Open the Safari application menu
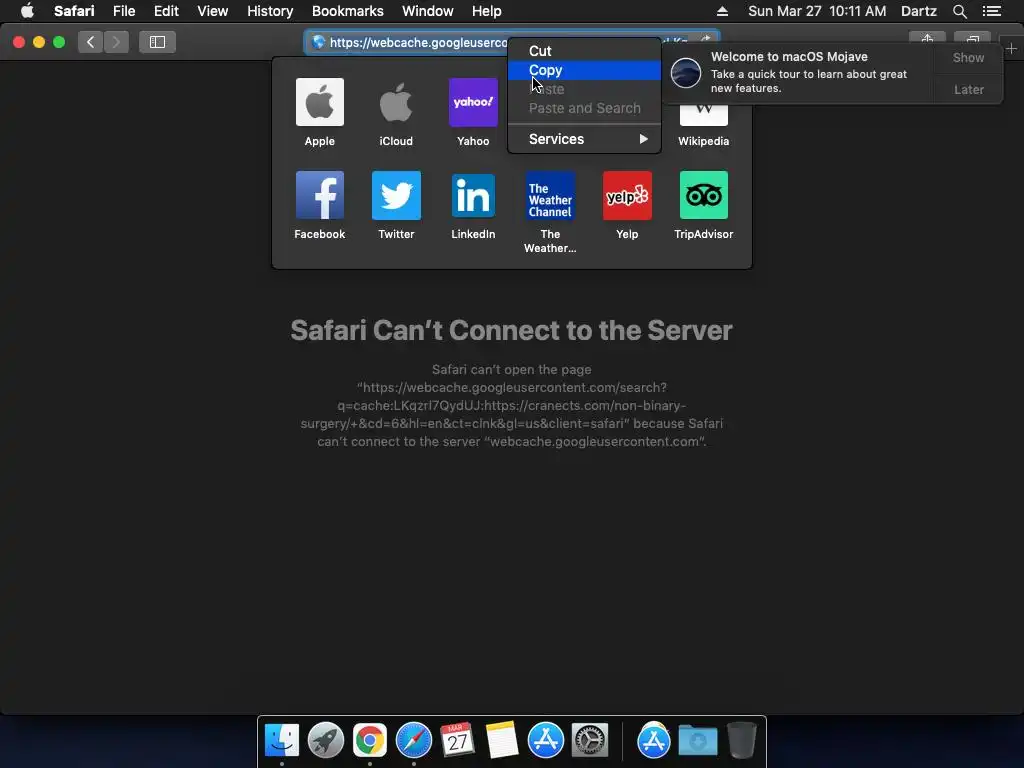Image resolution: width=1024 pixels, height=768 pixels. click(74, 11)
